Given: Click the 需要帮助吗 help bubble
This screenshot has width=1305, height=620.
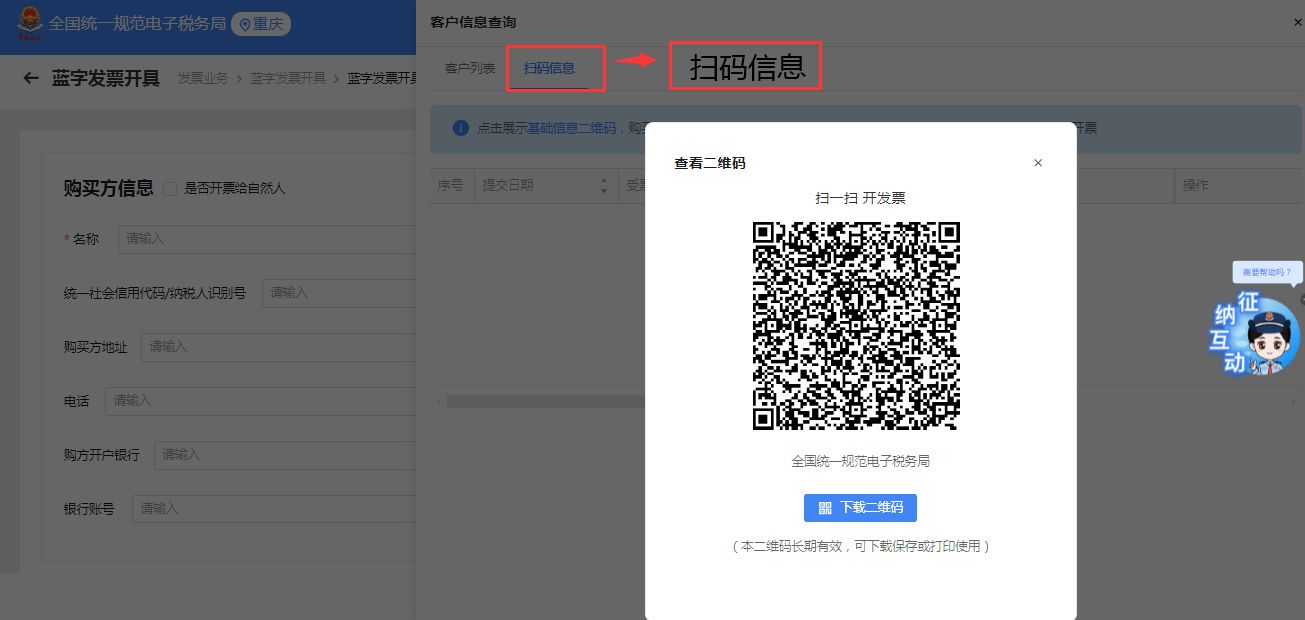Looking at the screenshot, I should pos(1266,272).
